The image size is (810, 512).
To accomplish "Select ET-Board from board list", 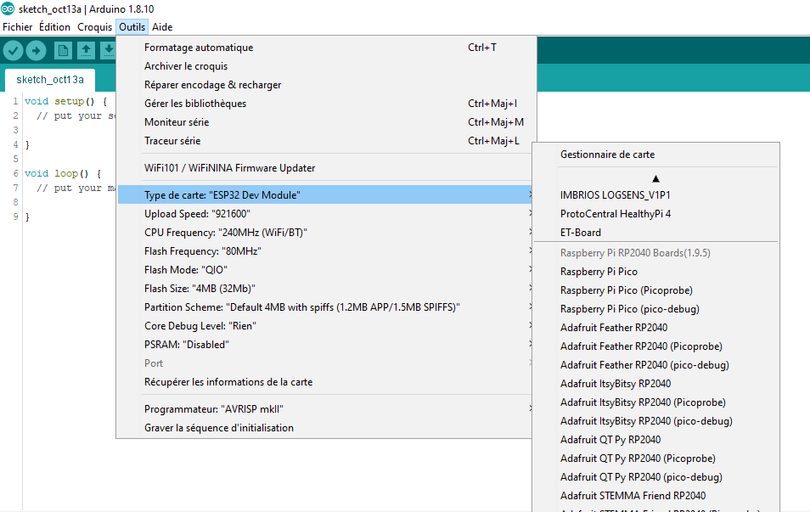I will [x=580, y=232].
